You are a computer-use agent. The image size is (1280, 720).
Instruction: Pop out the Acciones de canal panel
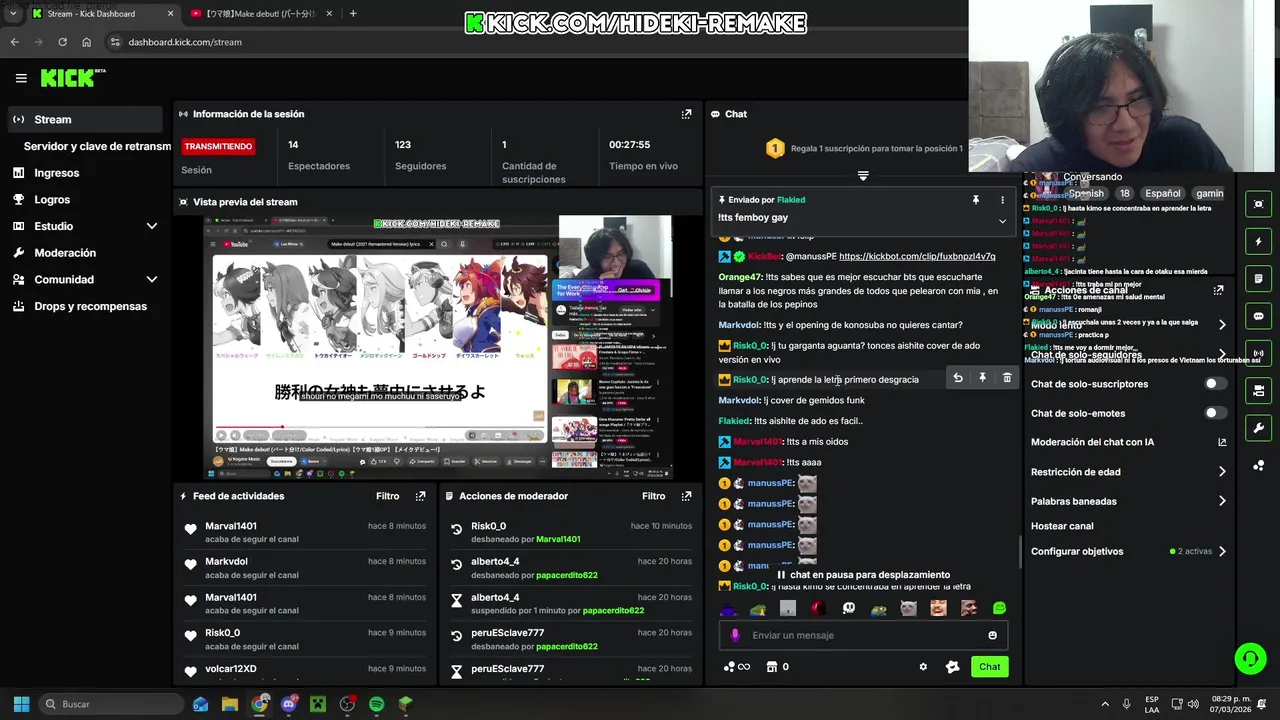[x=1218, y=290]
